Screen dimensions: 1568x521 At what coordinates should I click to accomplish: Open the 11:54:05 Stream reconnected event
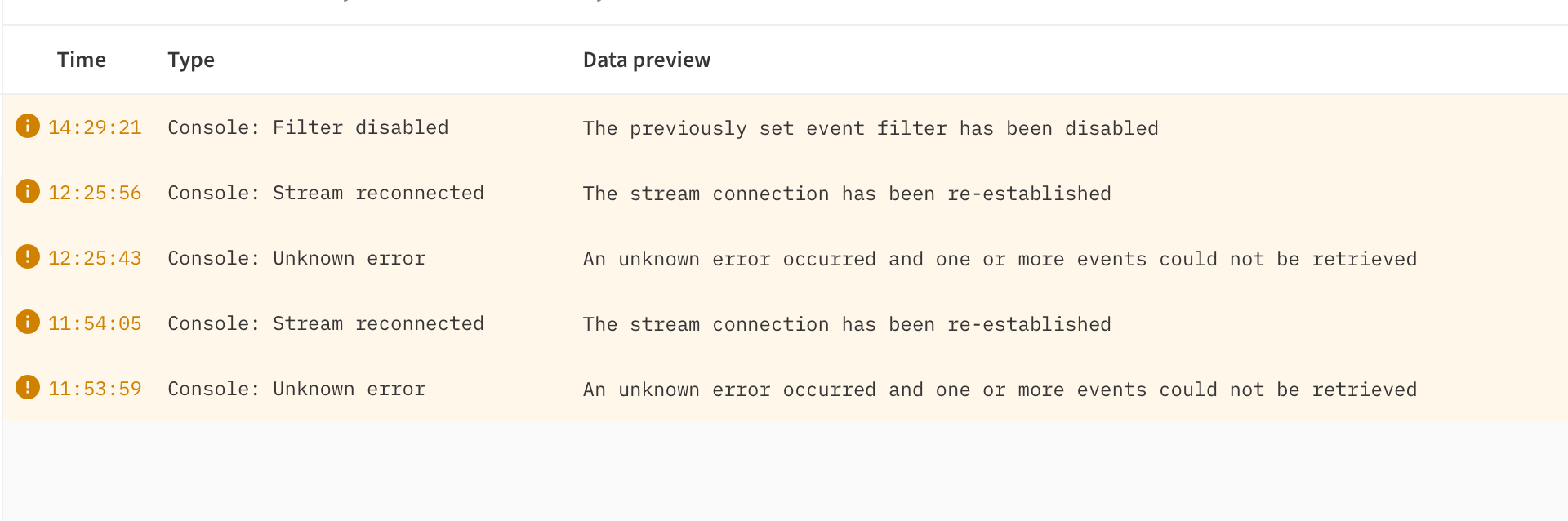[x=785, y=323]
